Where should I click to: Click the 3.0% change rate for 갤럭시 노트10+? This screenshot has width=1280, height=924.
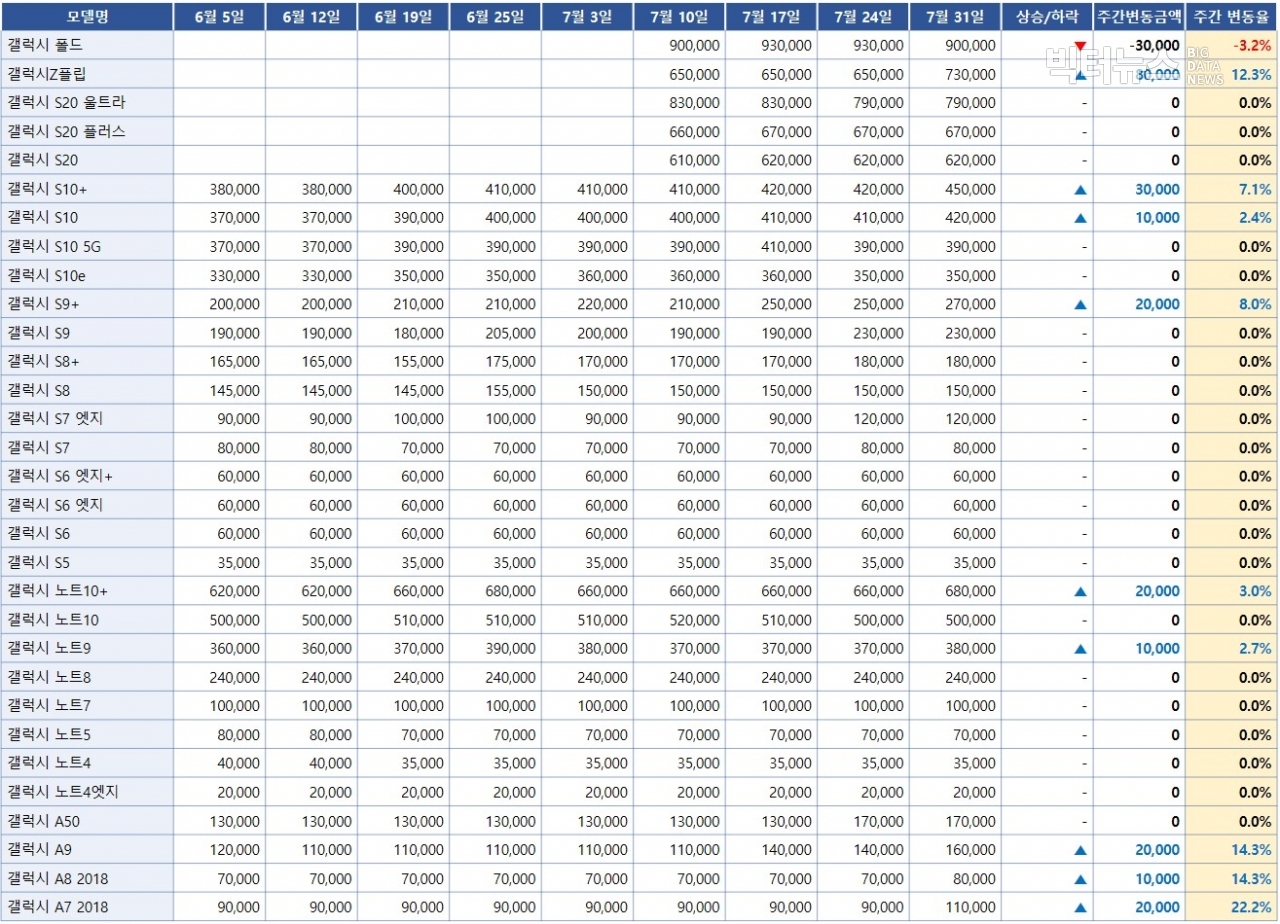point(1255,591)
